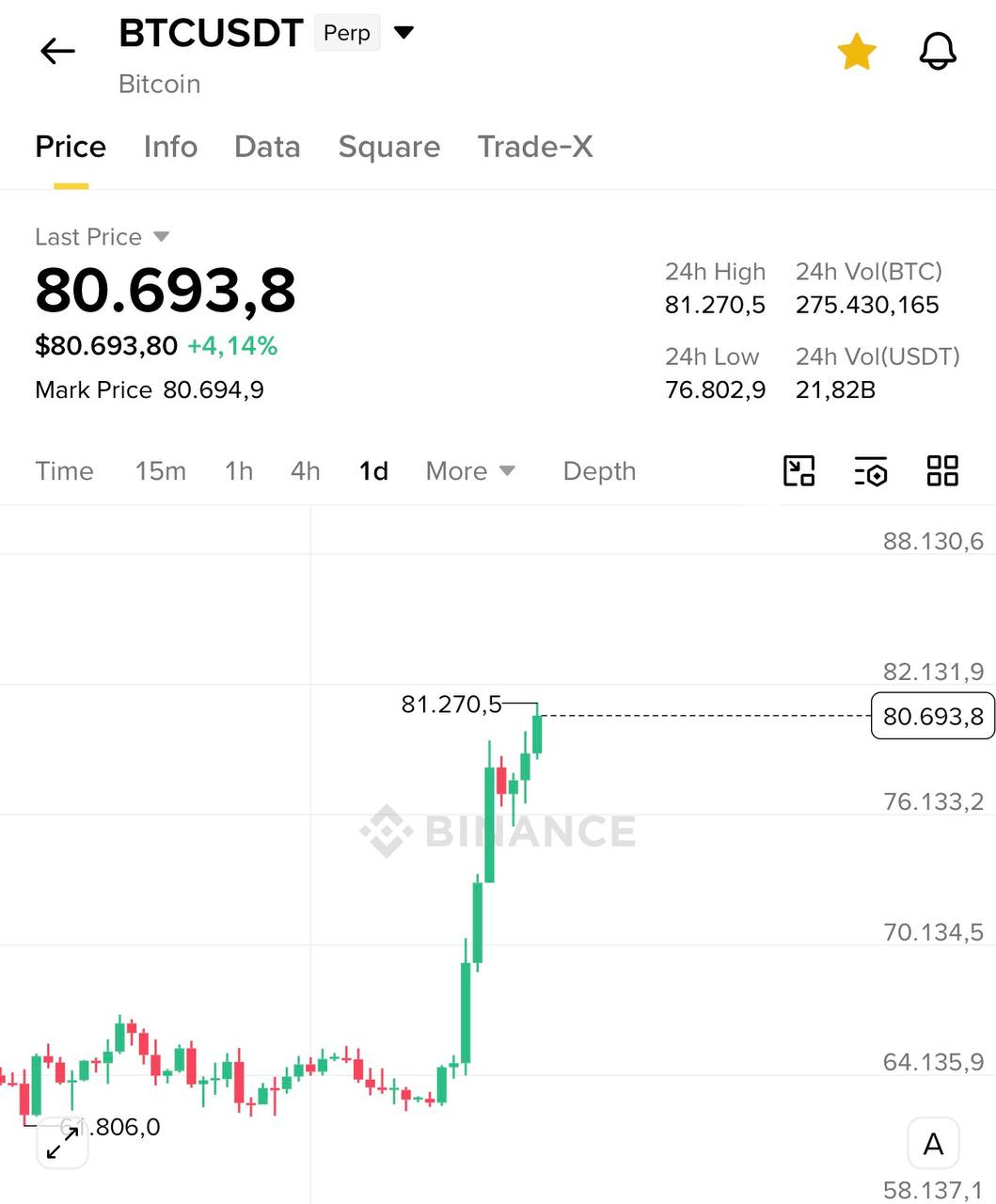This screenshot has height=1204, width=996.
Task: Click the 80.693,8 current price marker
Action: point(933,716)
